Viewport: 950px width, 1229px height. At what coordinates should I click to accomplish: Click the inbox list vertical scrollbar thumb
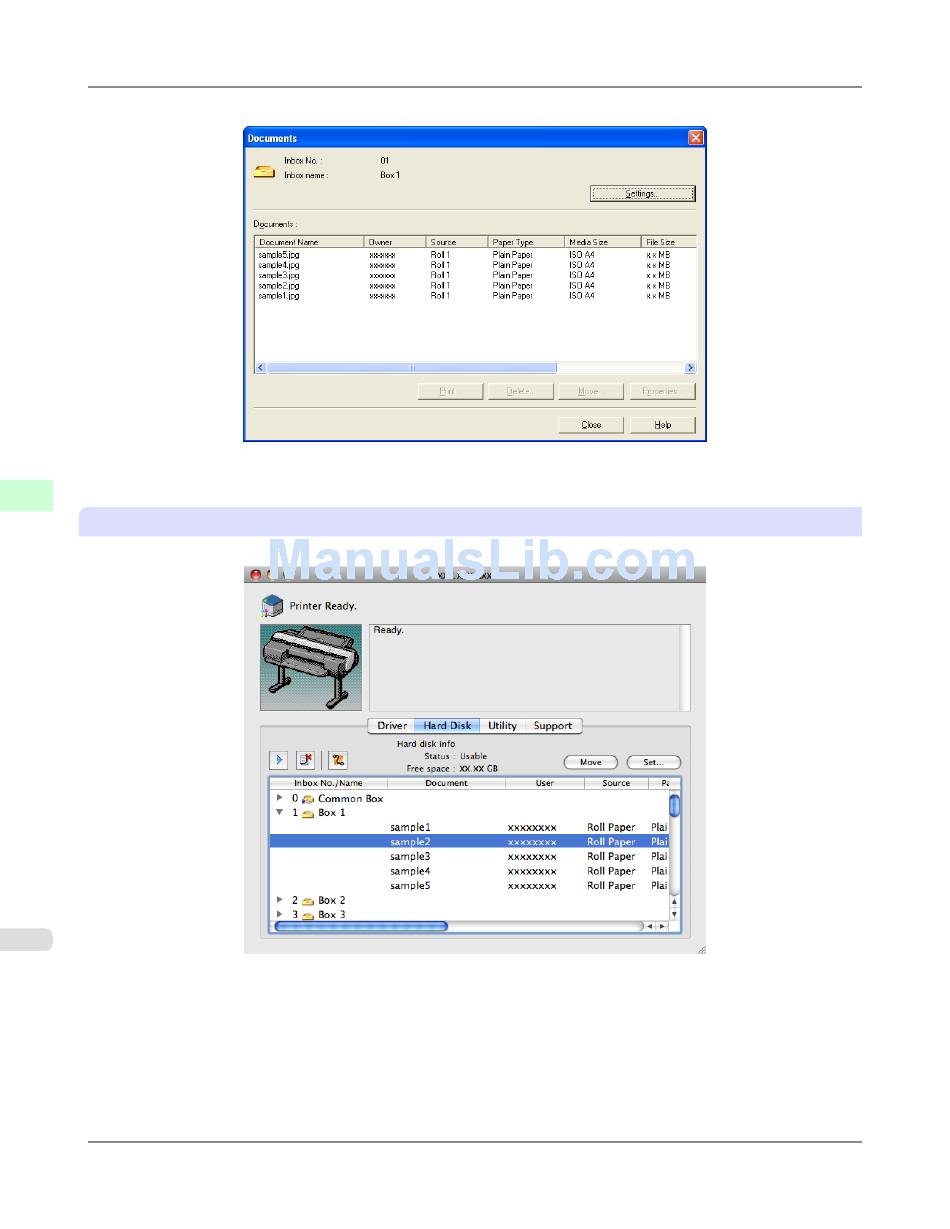(675, 804)
